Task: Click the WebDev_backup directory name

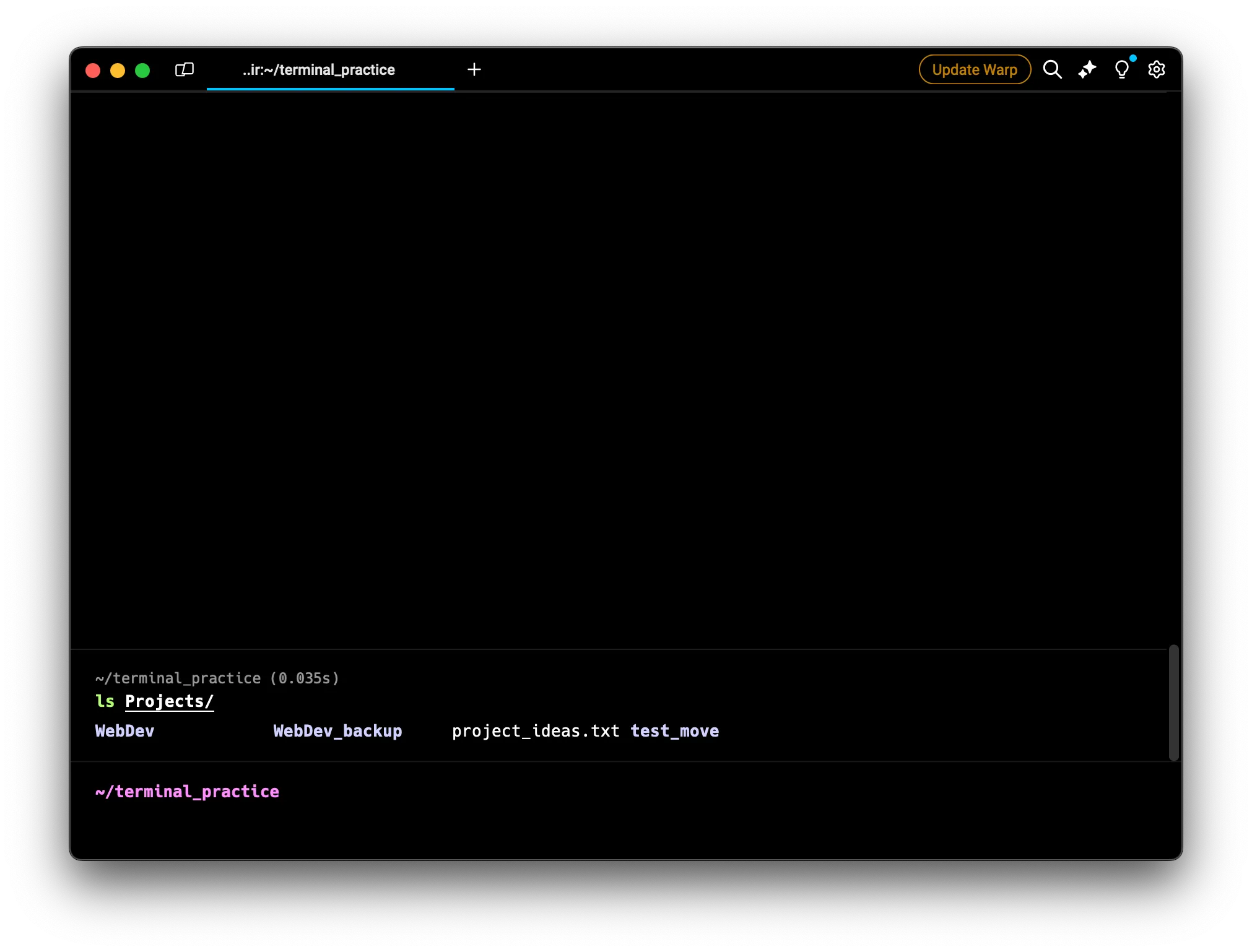Action: (337, 731)
